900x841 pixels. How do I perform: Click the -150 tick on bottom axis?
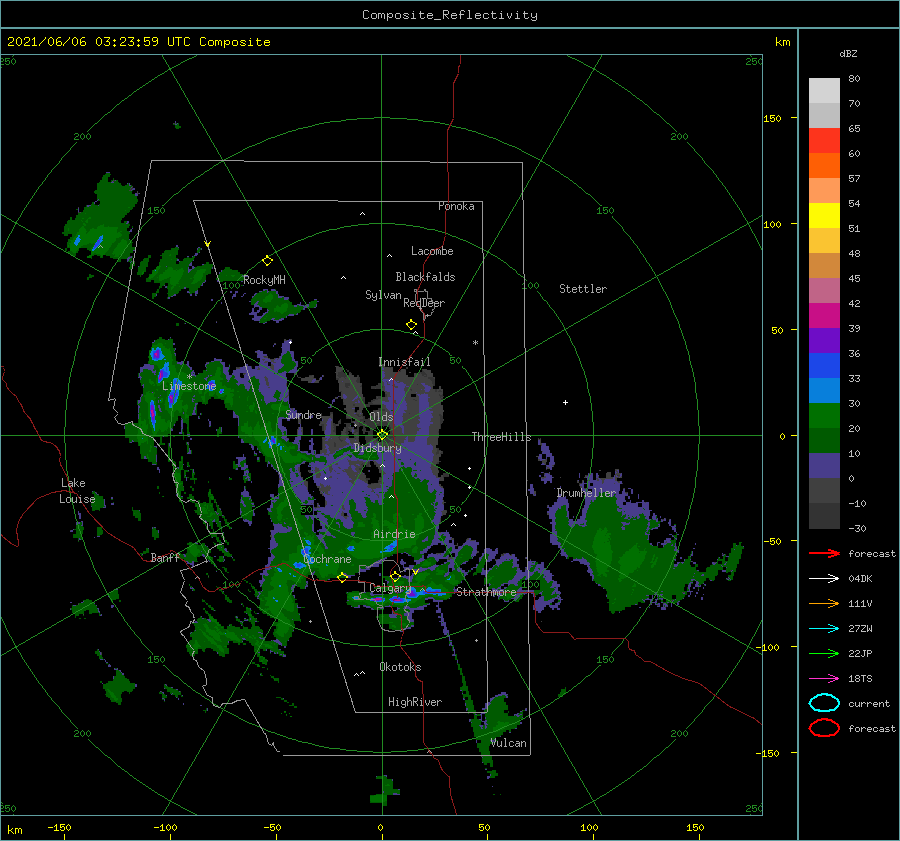coord(60,828)
